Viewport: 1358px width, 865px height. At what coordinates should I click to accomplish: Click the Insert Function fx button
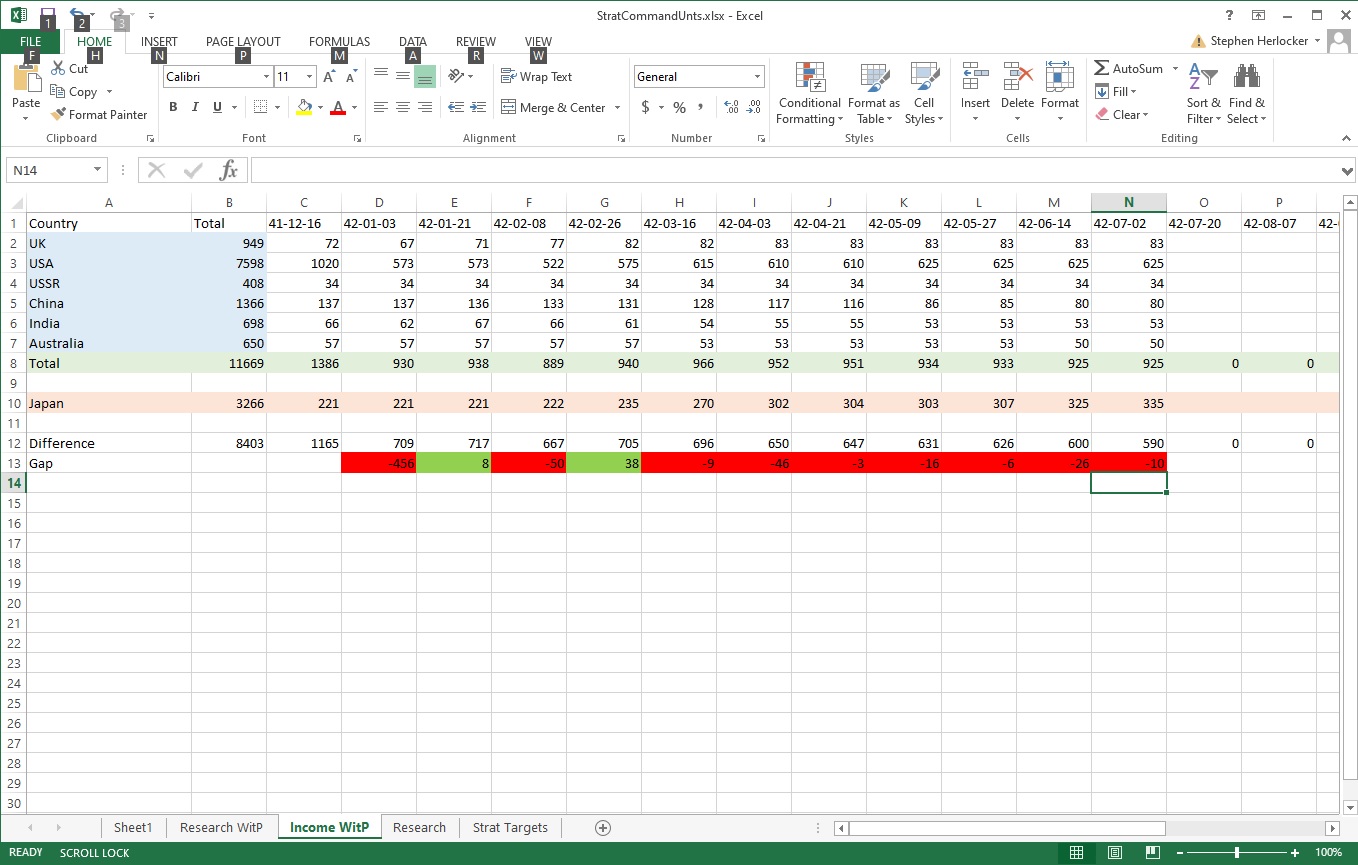point(229,170)
